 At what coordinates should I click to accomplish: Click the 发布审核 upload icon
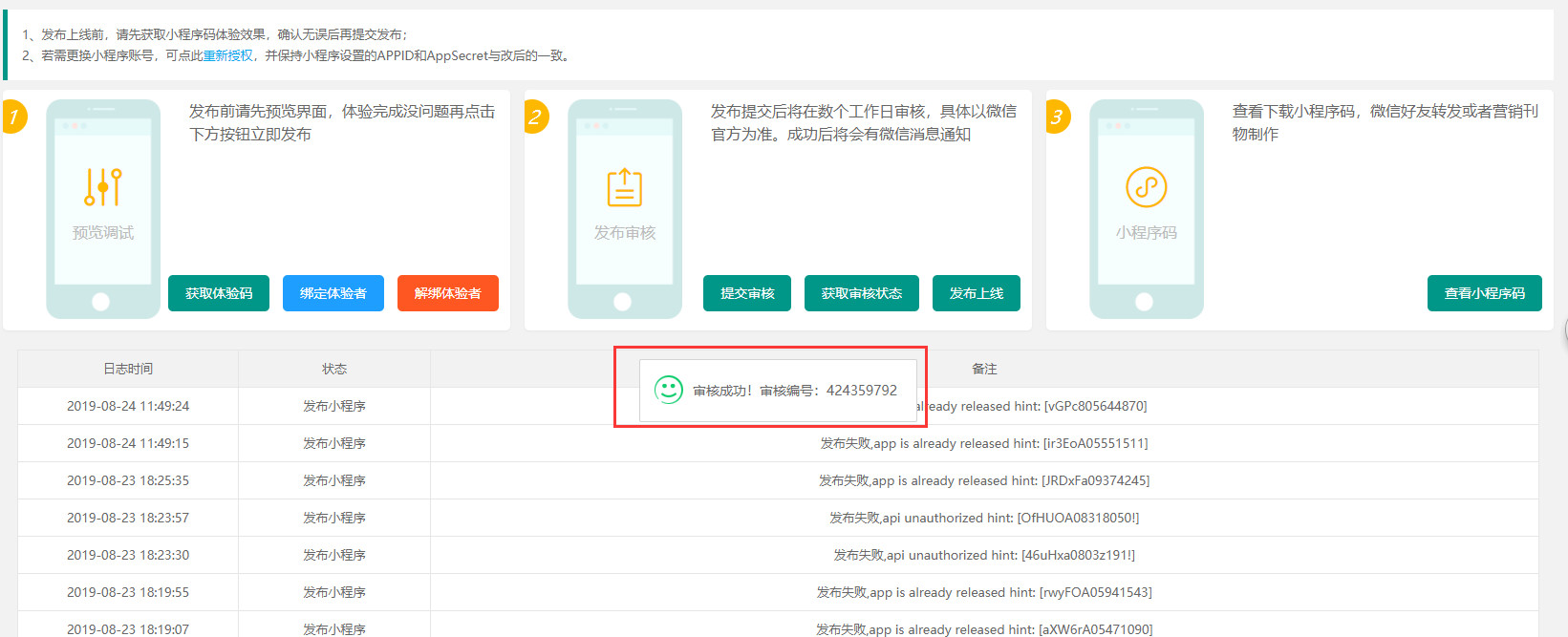[x=625, y=187]
